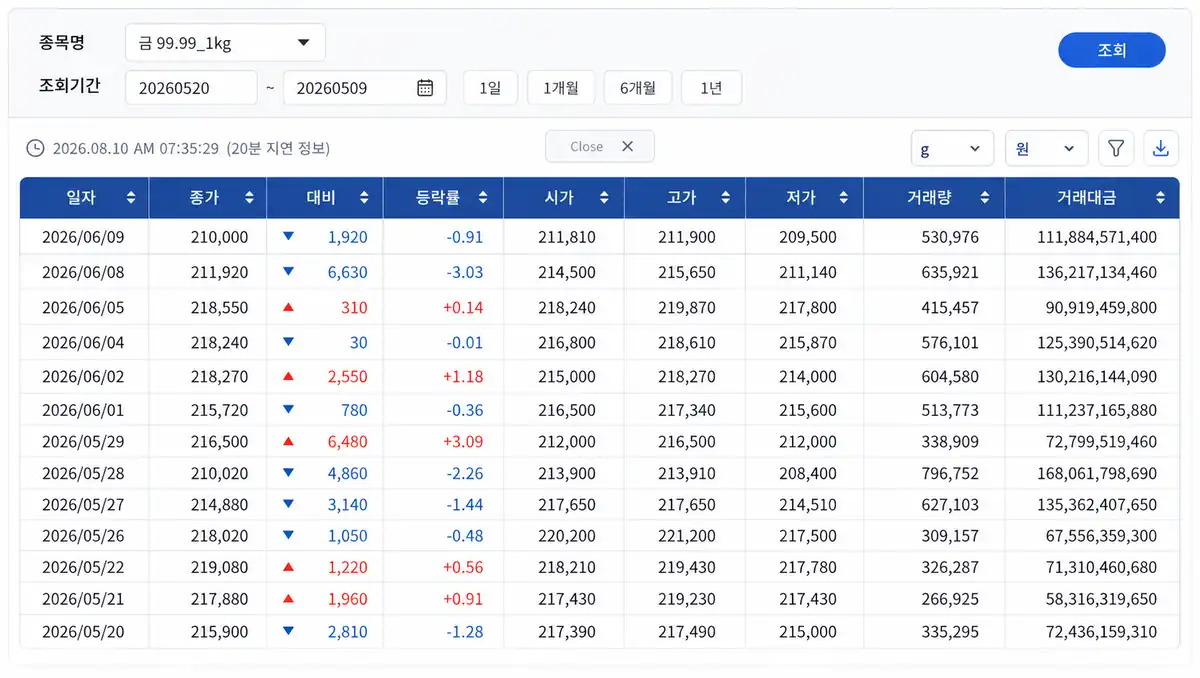Download the table data
The image size is (1200, 678).
pos(1161,148)
